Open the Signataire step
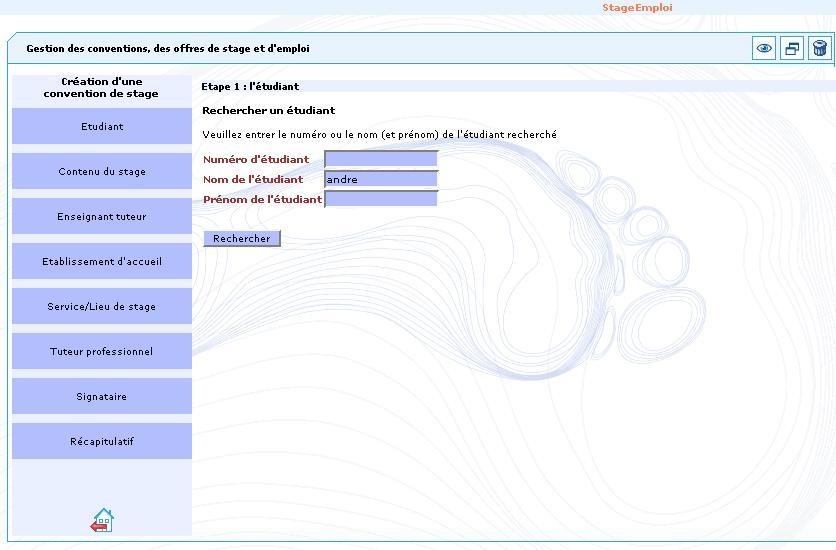The width and height of the screenshot is (836, 550). coord(102,397)
